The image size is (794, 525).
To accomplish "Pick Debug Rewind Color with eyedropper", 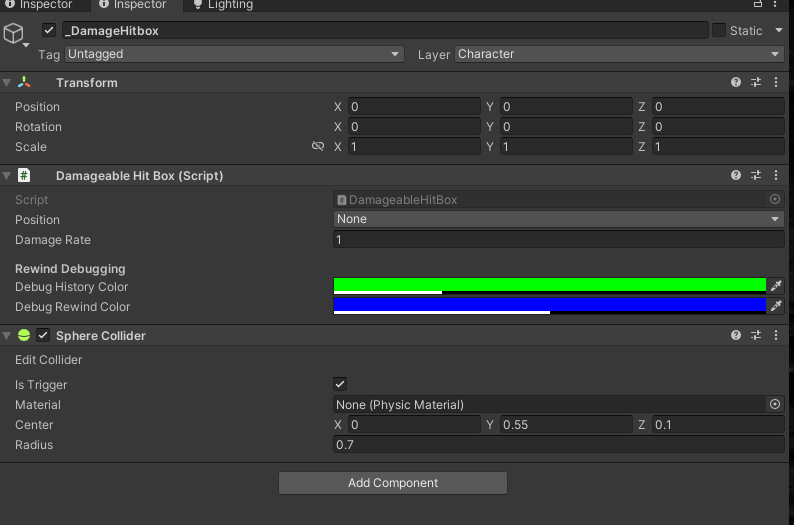I will pyautogui.click(x=776, y=306).
